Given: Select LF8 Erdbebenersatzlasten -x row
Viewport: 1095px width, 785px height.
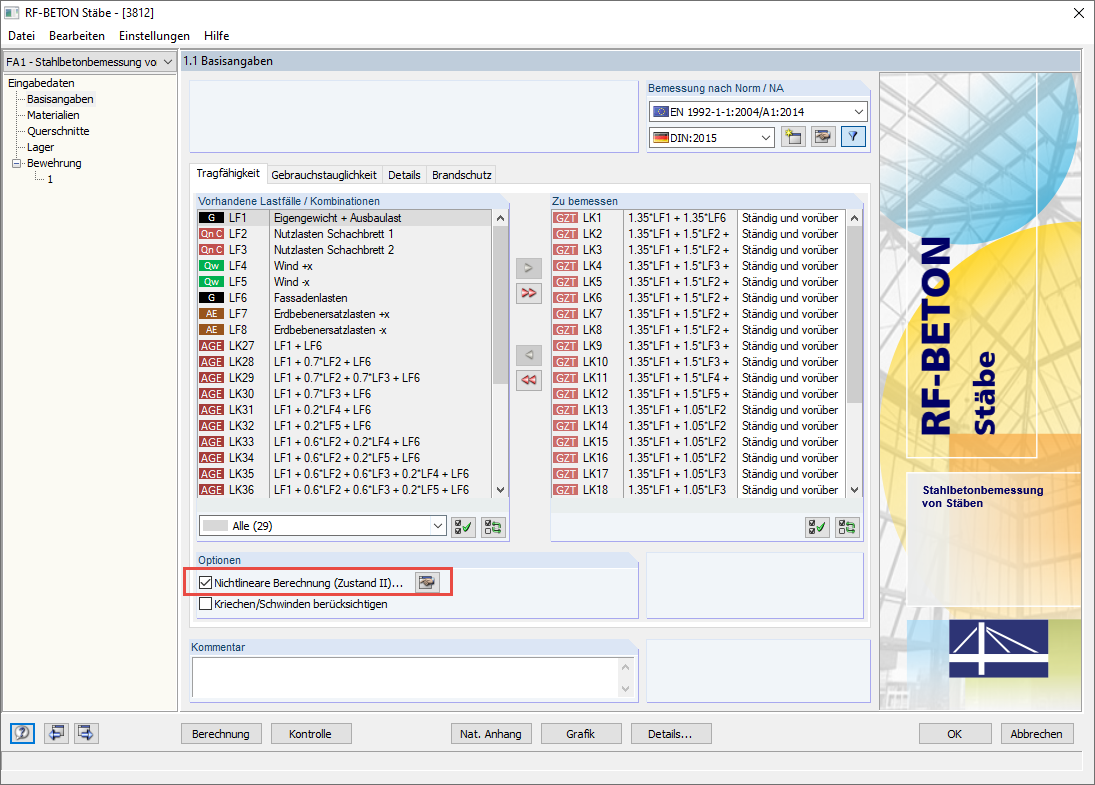Looking at the screenshot, I should pyautogui.click(x=345, y=330).
